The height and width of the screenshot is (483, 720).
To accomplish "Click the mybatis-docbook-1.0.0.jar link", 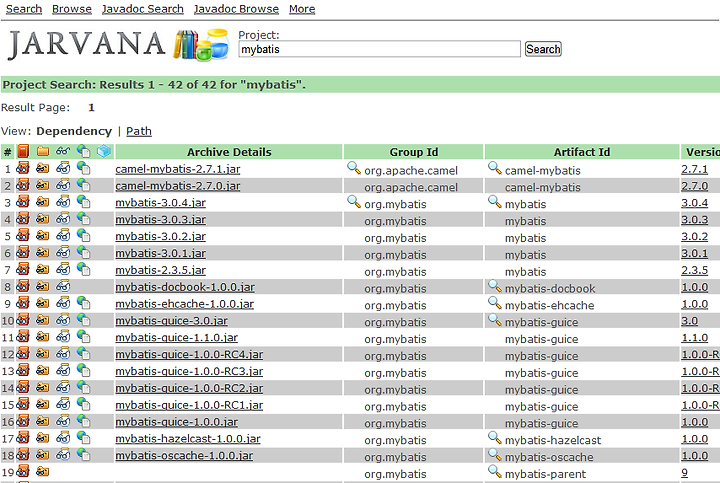I will point(185,287).
